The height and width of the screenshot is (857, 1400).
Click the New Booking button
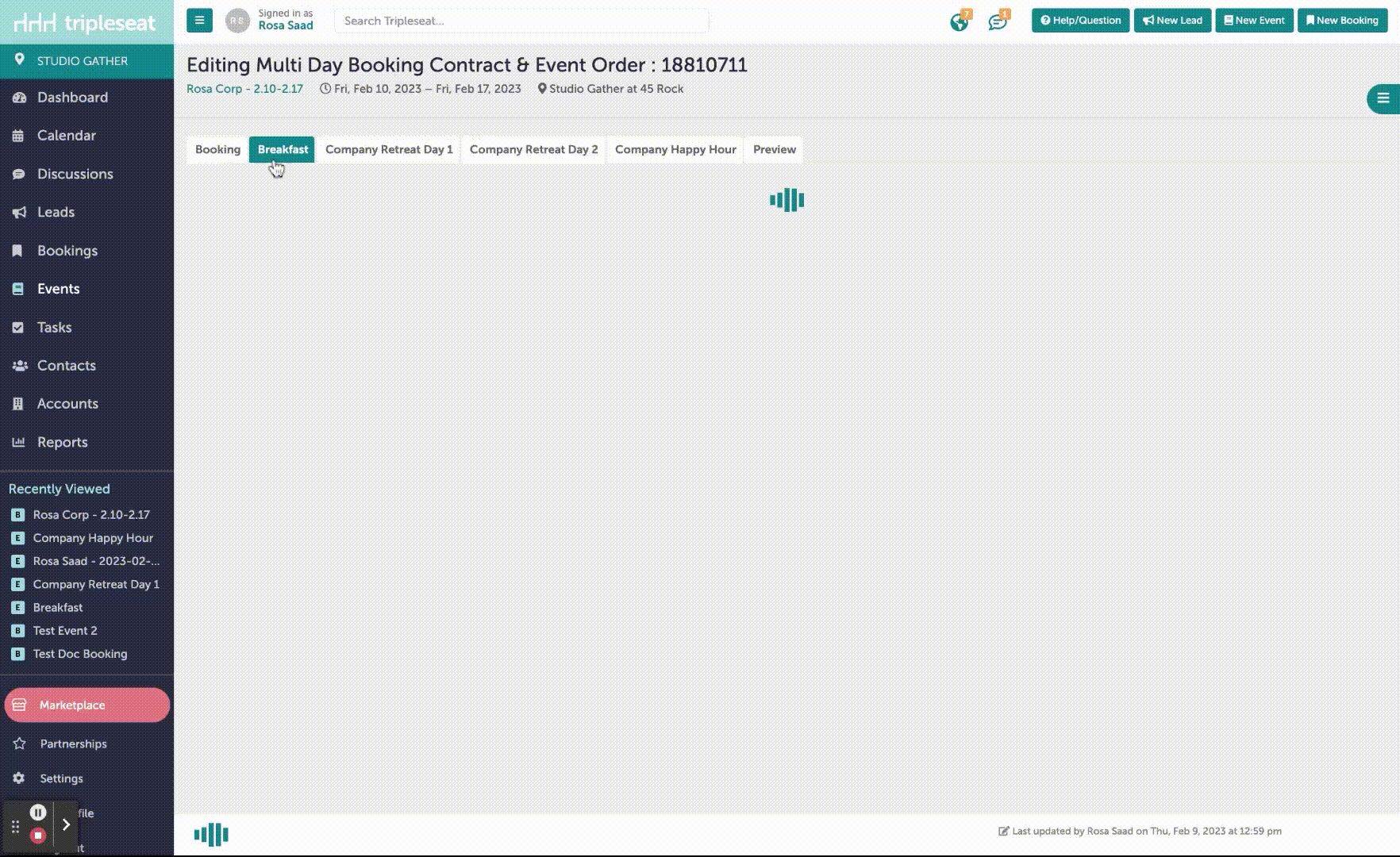click(1342, 21)
